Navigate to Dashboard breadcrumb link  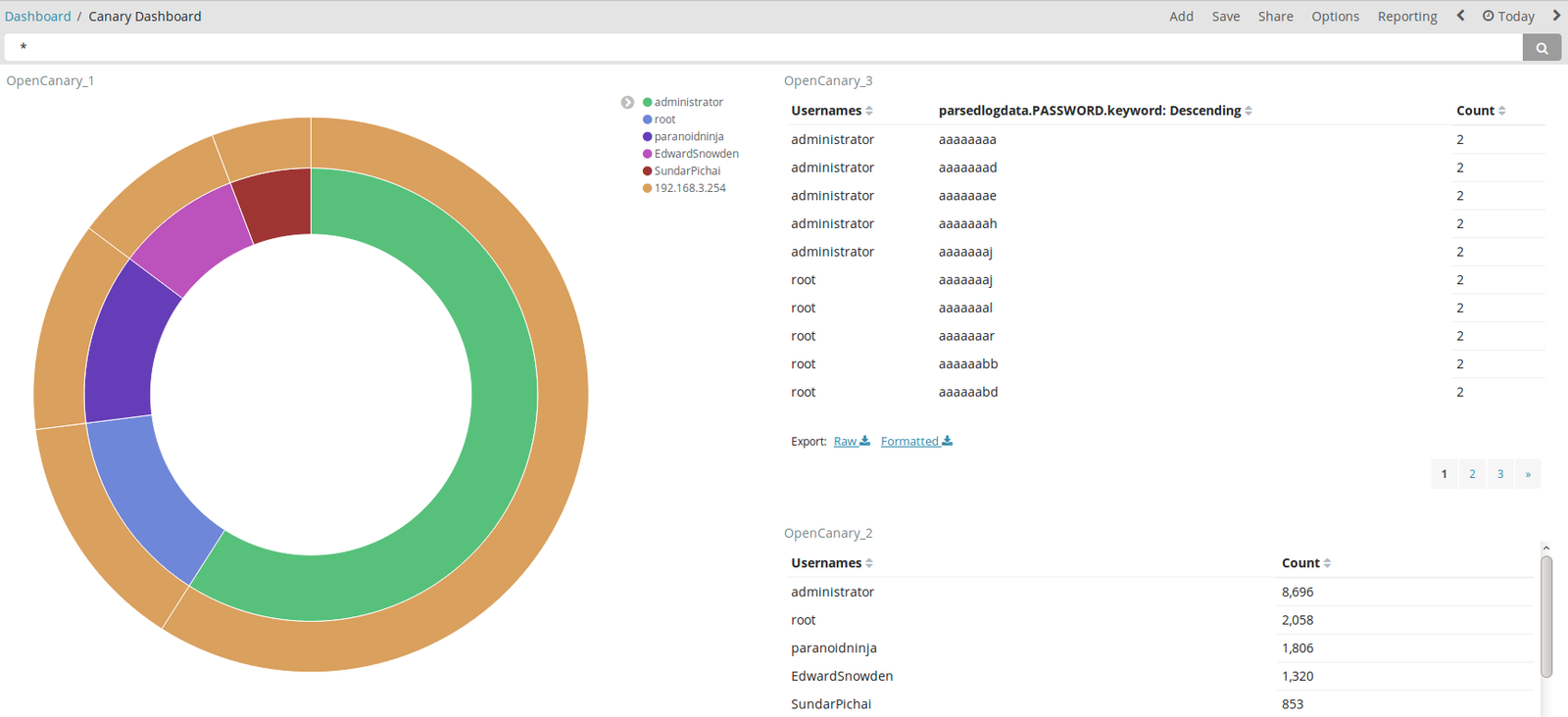(37, 16)
